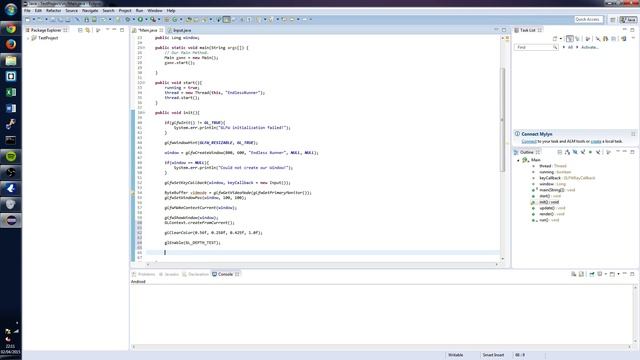The width and height of the screenshot is (640, 360).
Task: Toggle Hide Static Members in Outline toolbar
Action: (x=583, y=152)
